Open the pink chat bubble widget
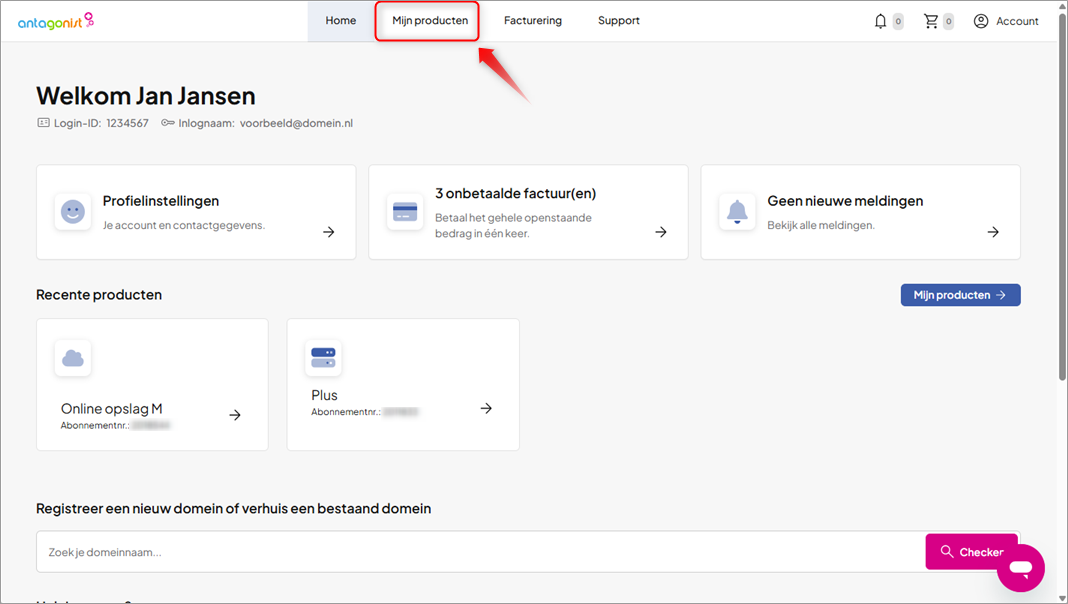Image resolution: width=1068 pixels, height=604 pixels. point(1020,568)
